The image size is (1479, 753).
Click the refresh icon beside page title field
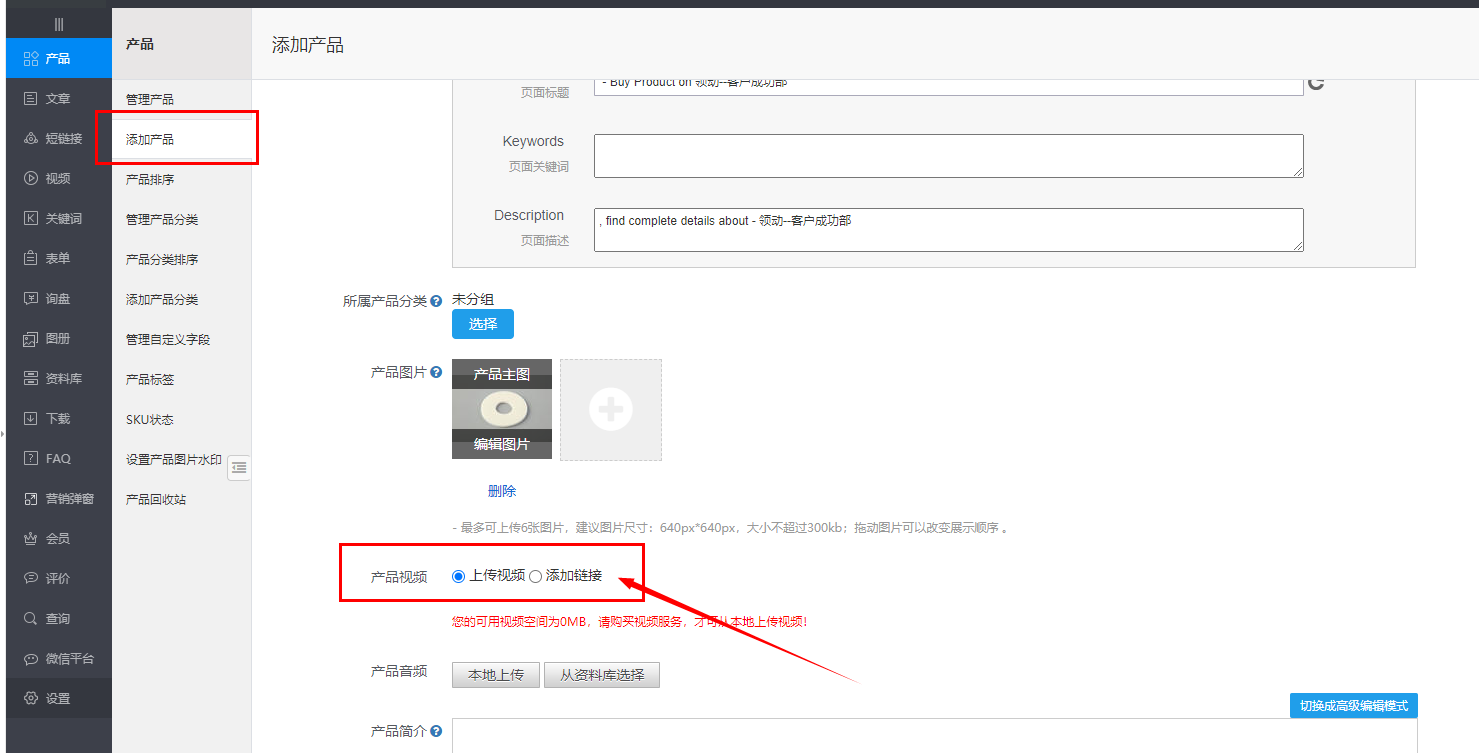1316,83
